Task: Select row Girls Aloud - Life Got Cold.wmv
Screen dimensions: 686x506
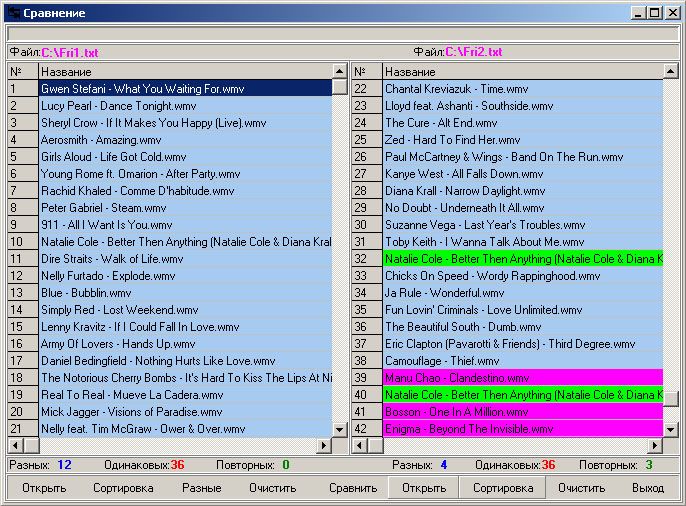Action: [x=186, y=157]
